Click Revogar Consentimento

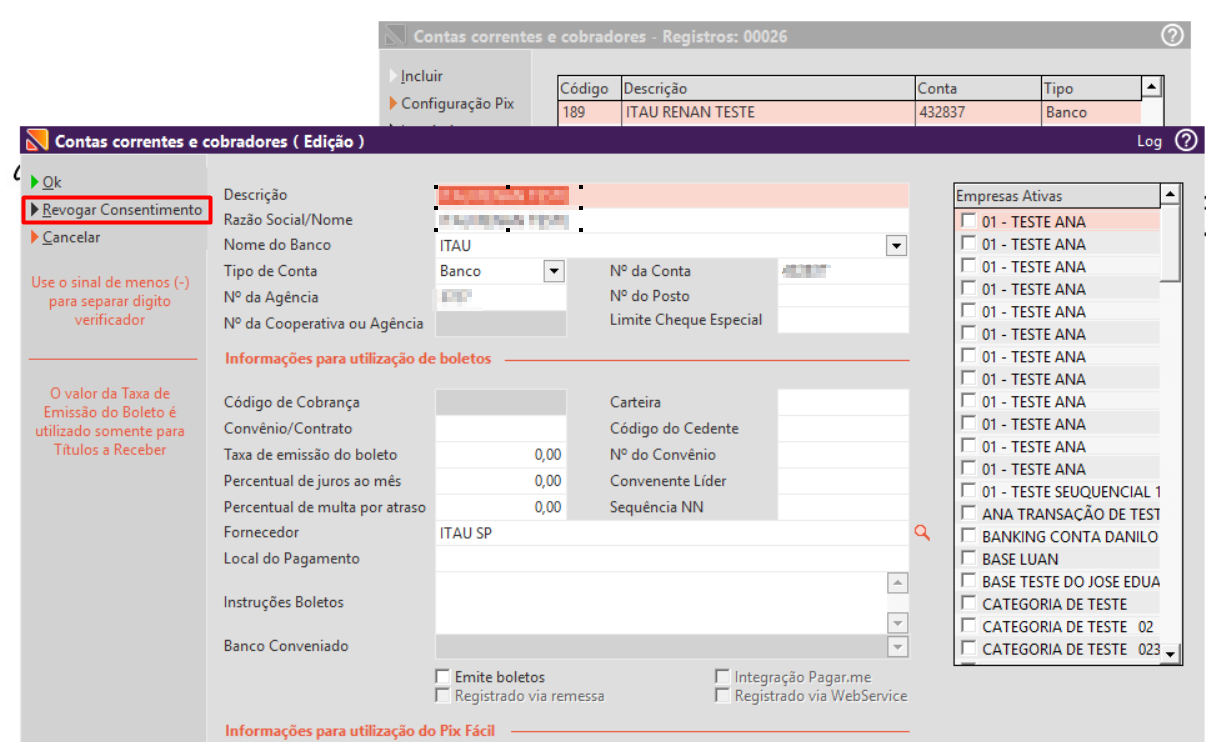point(121,210)
